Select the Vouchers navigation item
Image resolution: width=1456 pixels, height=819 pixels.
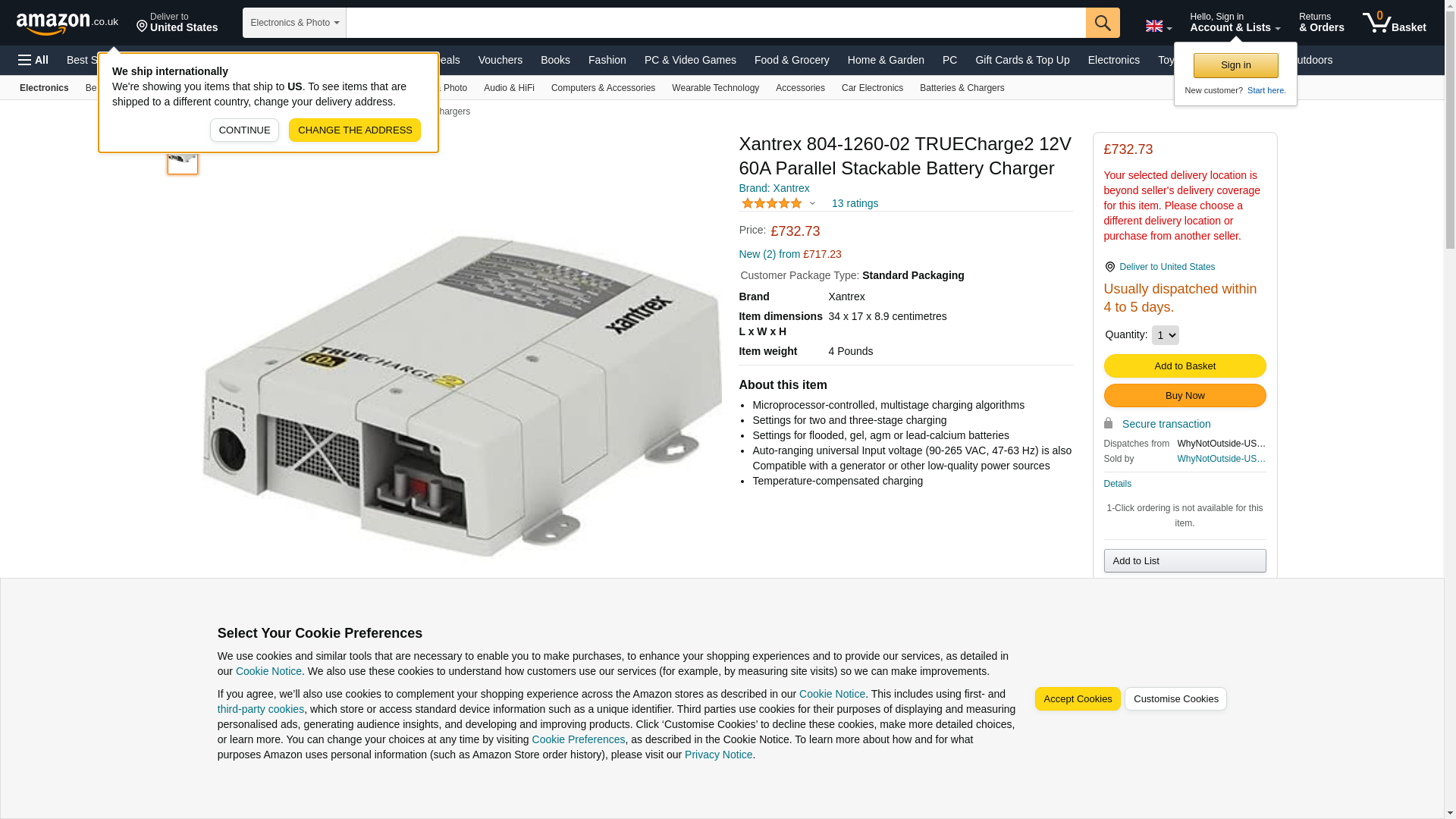tap(500, 60)
